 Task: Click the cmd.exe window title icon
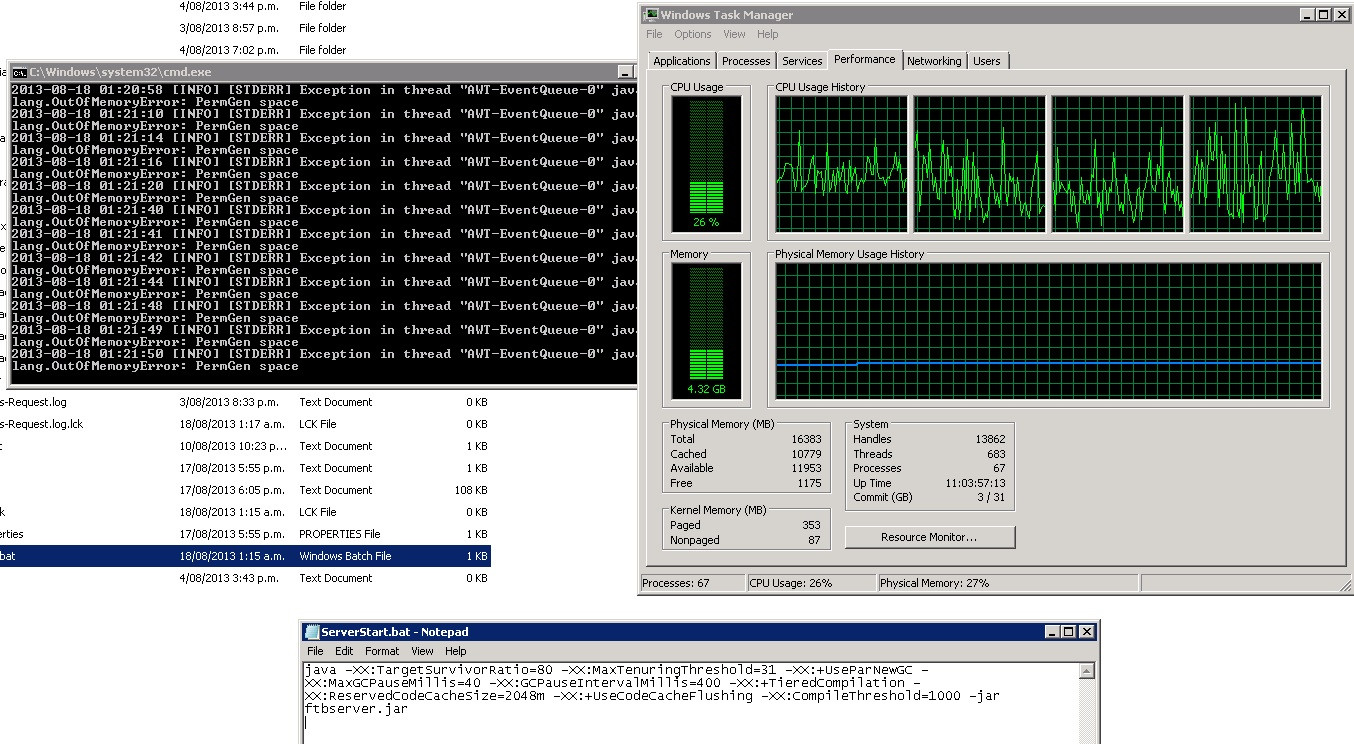point(18,72)
